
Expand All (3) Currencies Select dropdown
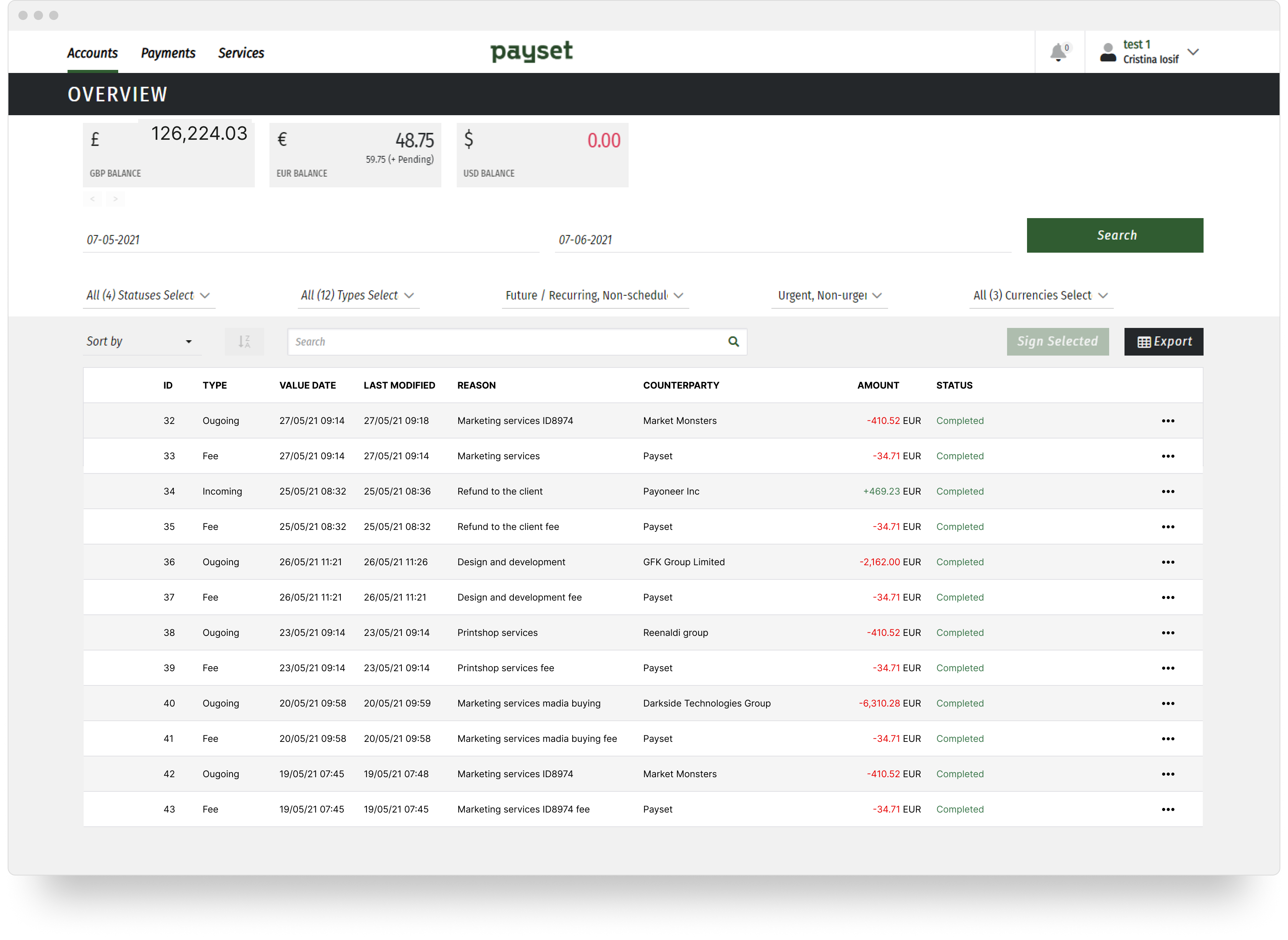click(1040, 295)
